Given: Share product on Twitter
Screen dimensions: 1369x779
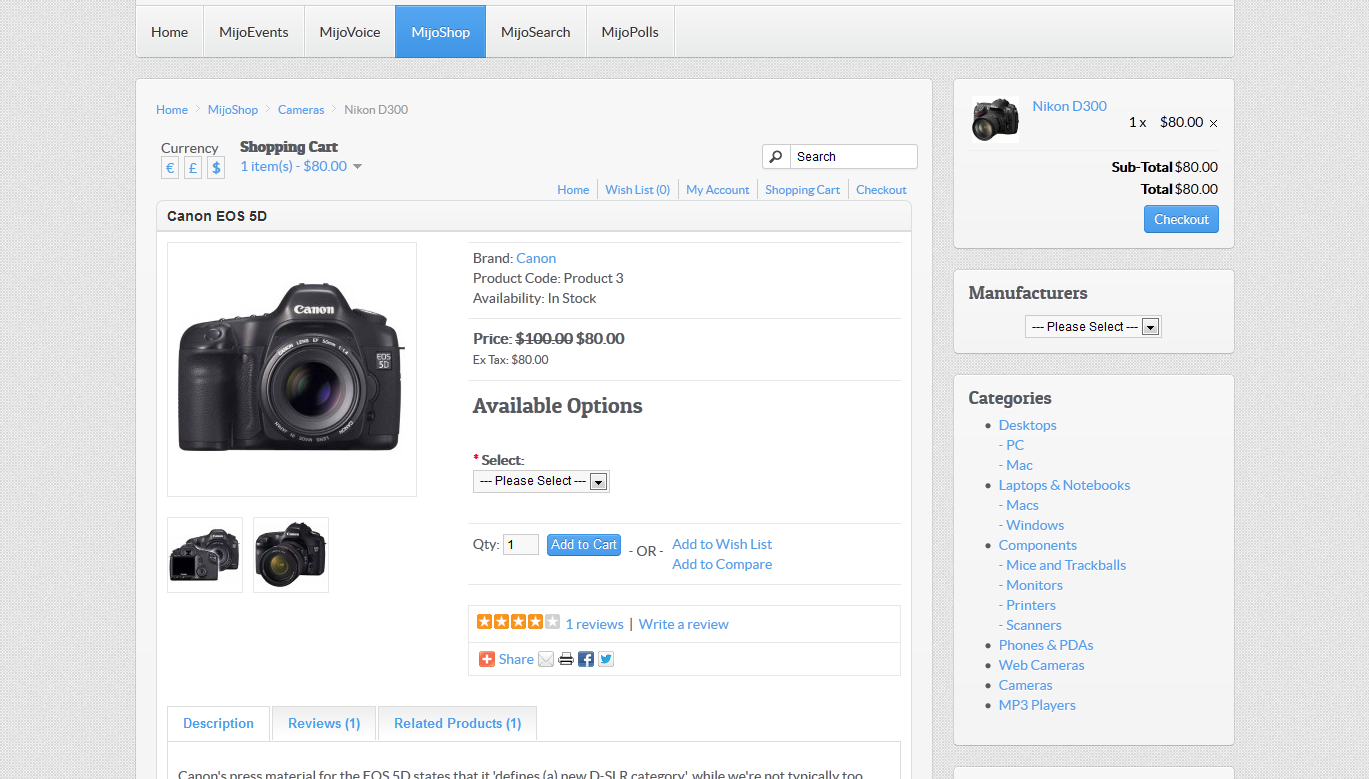Looking at the screenshot, I should tap(606, 659).
